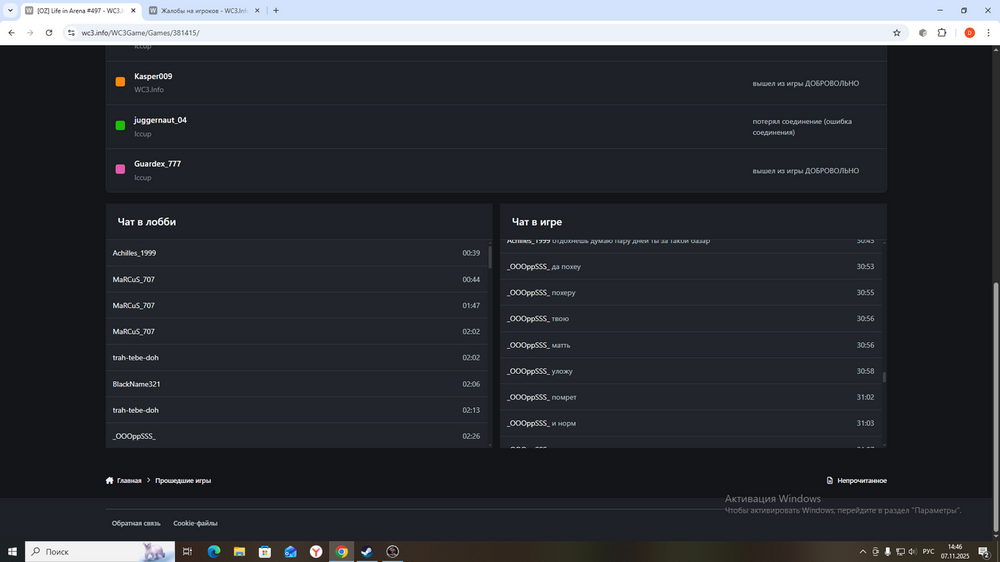Open the Cookie-файлы footer link

click(x=195, y=523)
